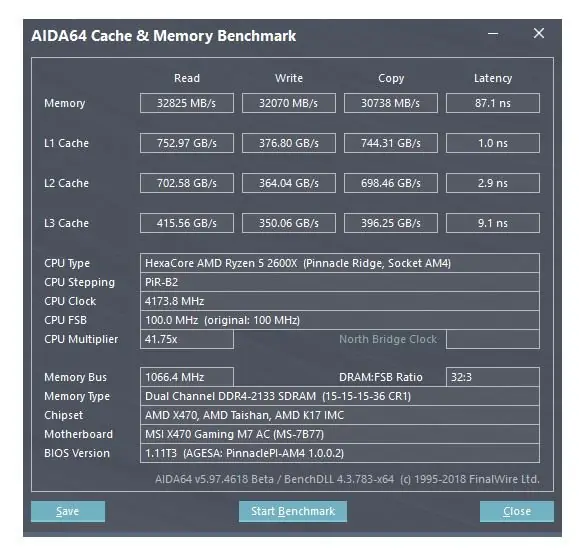Click Memory Type field DDR4-2133 SDRAM
Image resolution: width=579 pixels, height=555 pixels.
340,396
